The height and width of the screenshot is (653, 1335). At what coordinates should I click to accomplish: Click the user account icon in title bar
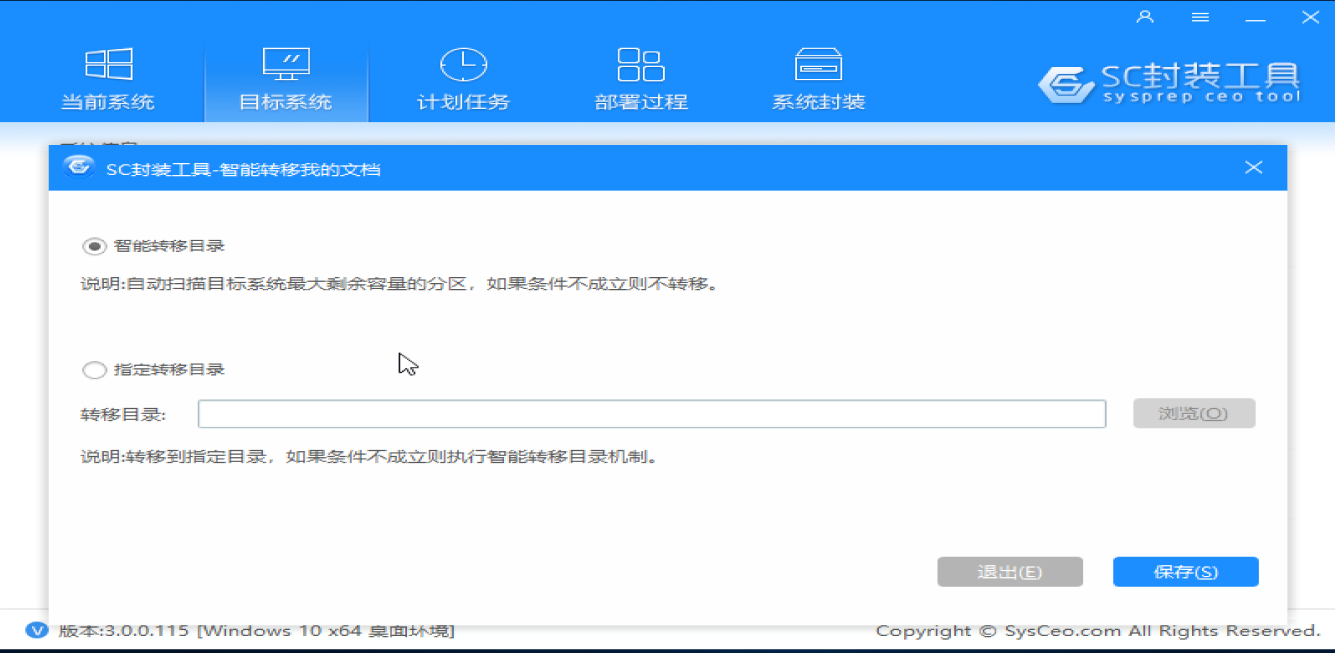[1146, 17]
